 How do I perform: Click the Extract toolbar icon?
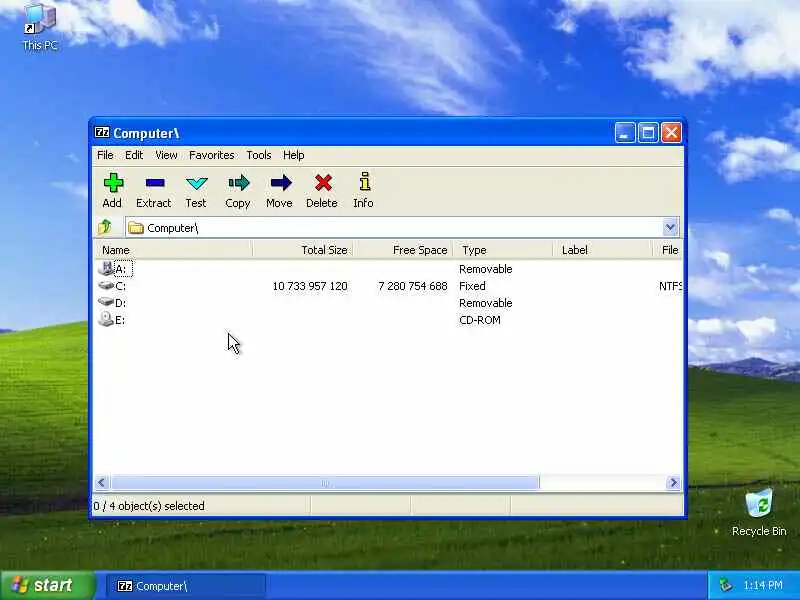[154, 183]
